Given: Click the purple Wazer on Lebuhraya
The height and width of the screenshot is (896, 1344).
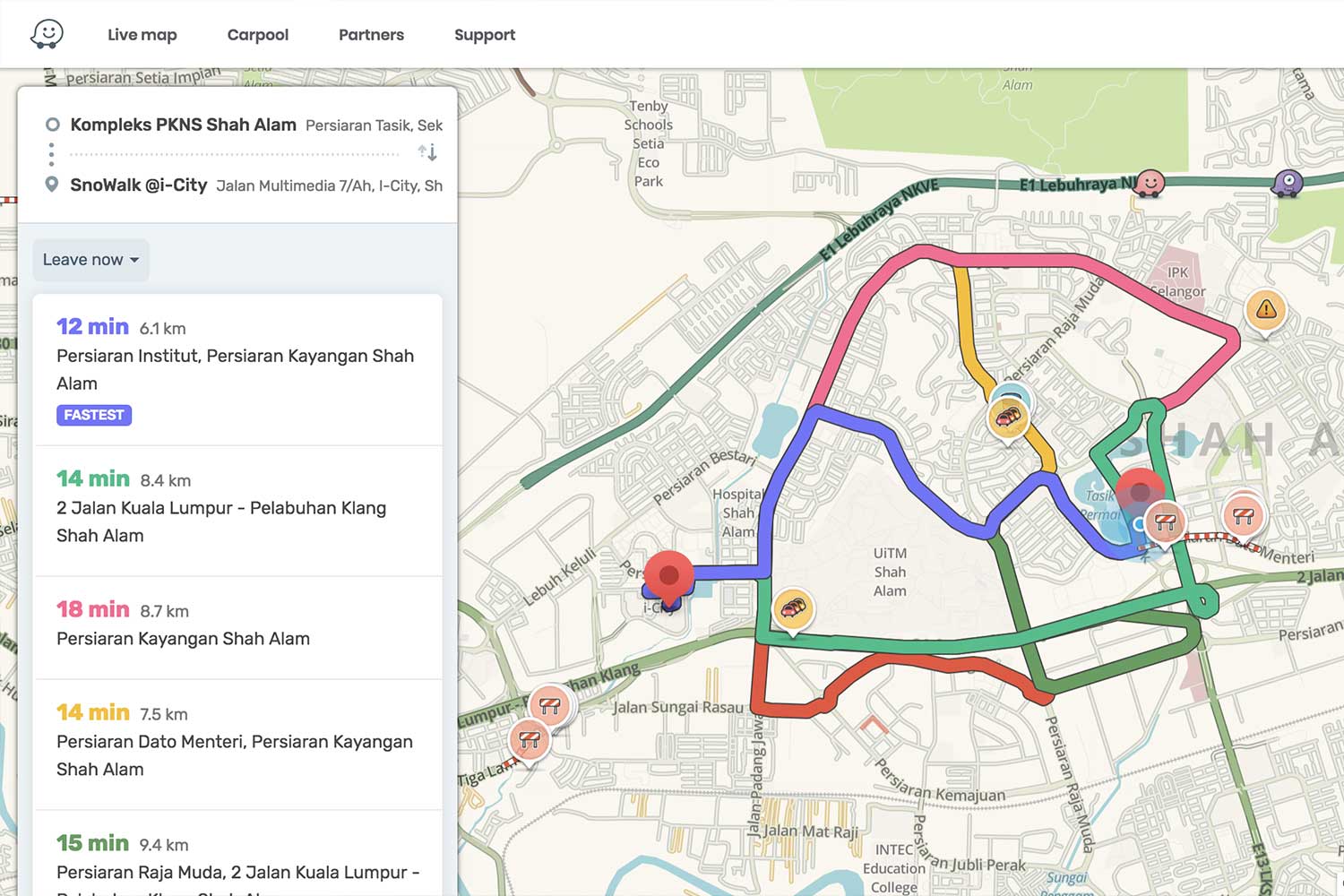Looking at the screenshot, I should coord(1288,184).
